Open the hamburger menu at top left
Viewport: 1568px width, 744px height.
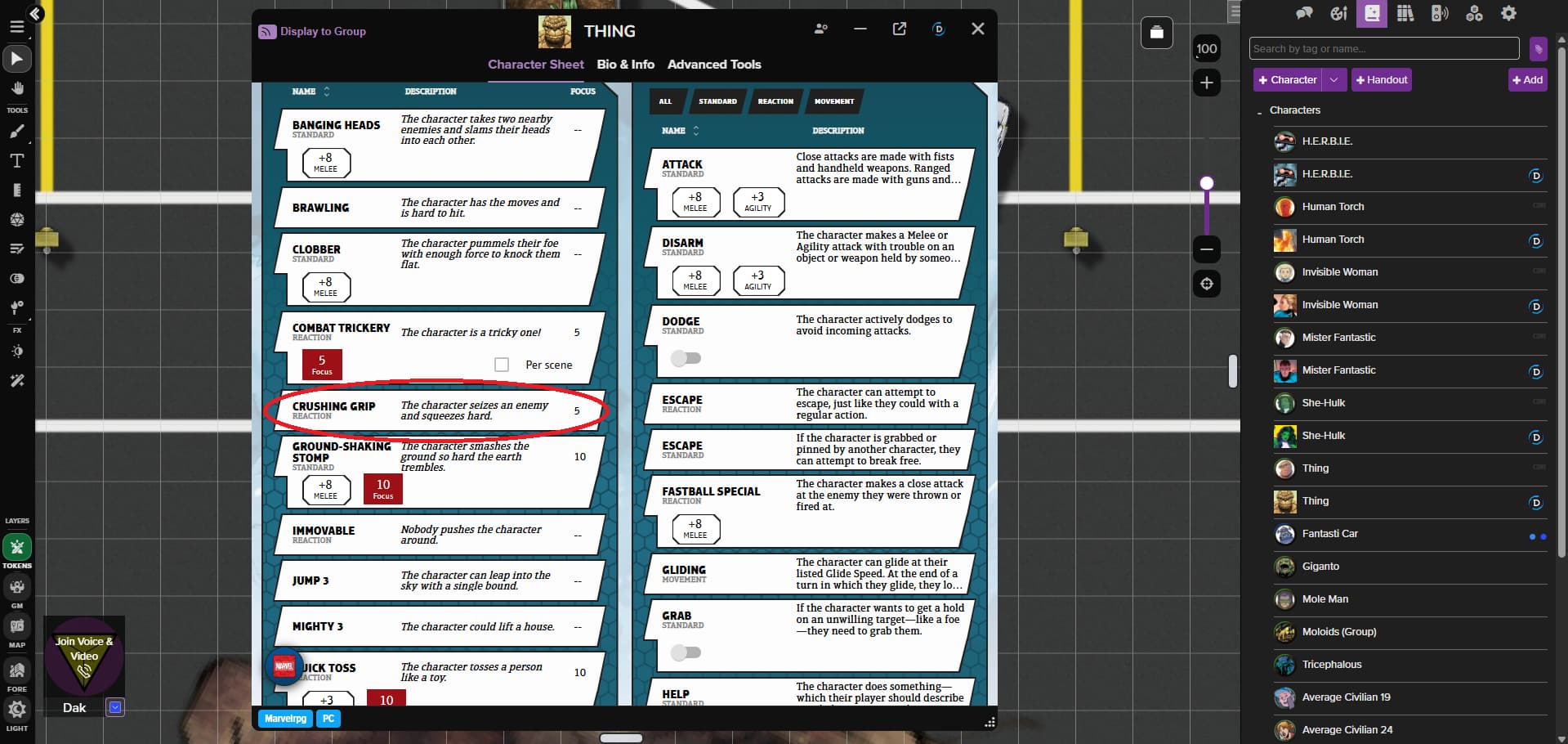click(x=16, y=27)
